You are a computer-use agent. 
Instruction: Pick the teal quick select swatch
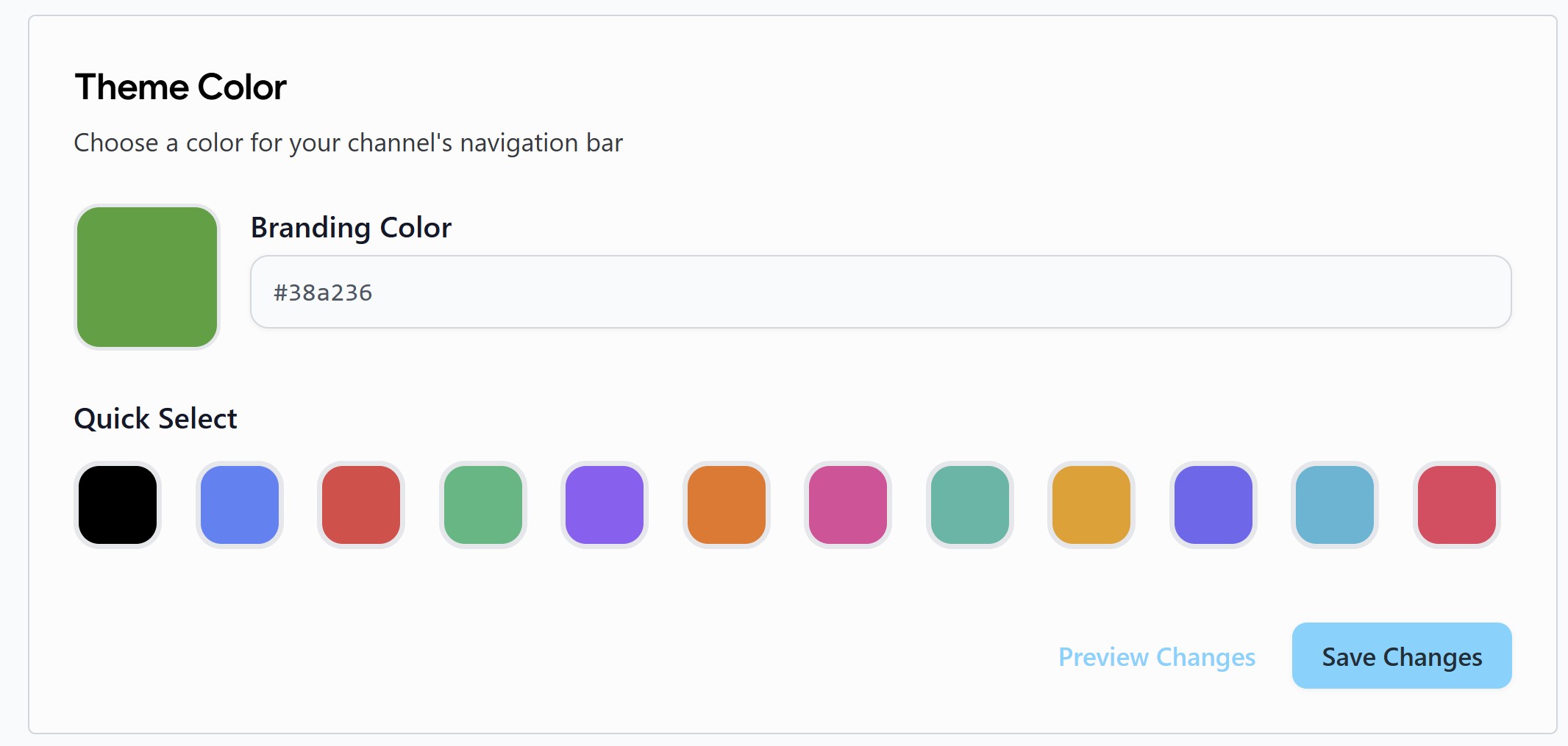[x=970, y=505]
